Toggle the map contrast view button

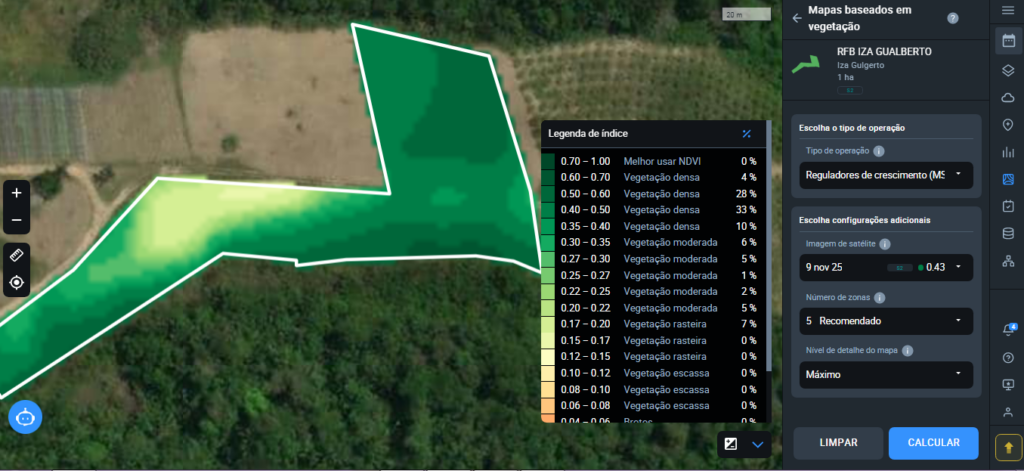tap(731, 443)
